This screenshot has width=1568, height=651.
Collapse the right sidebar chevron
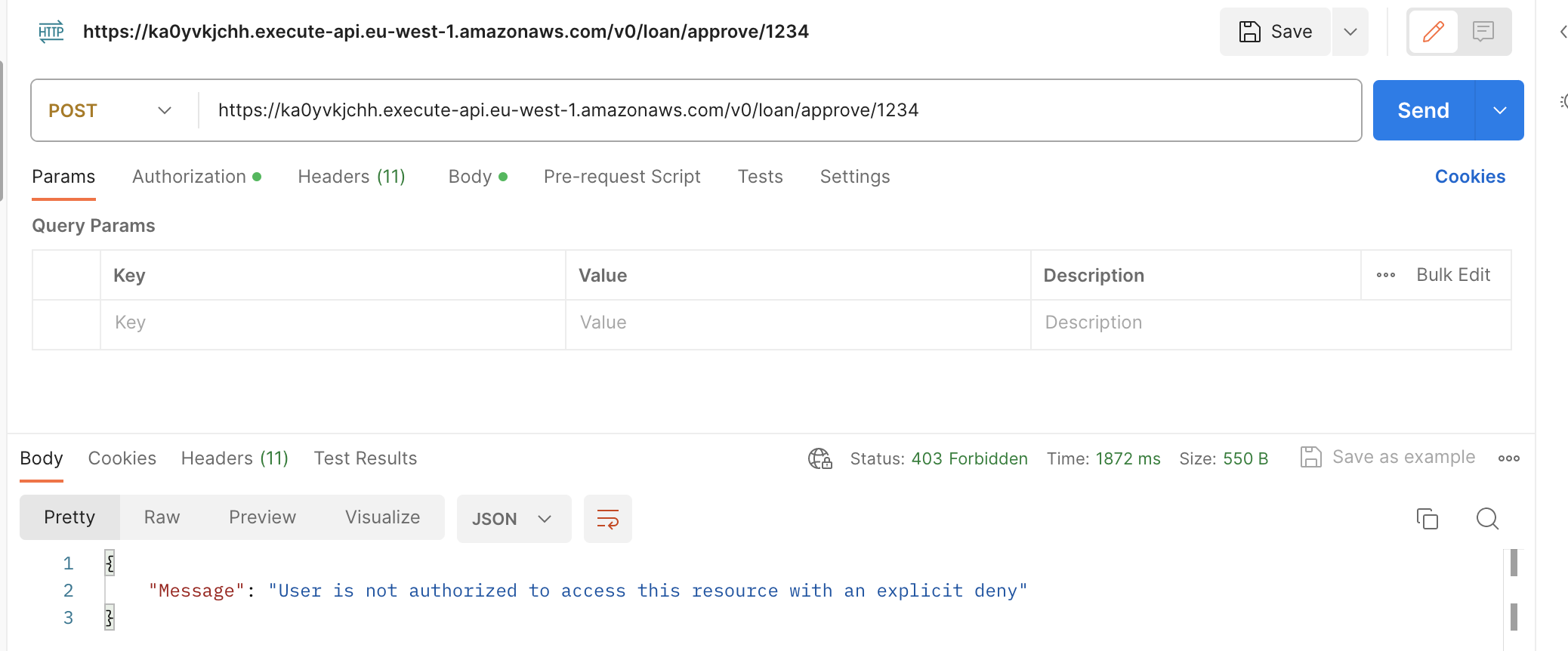click(x=1562, y=32)
